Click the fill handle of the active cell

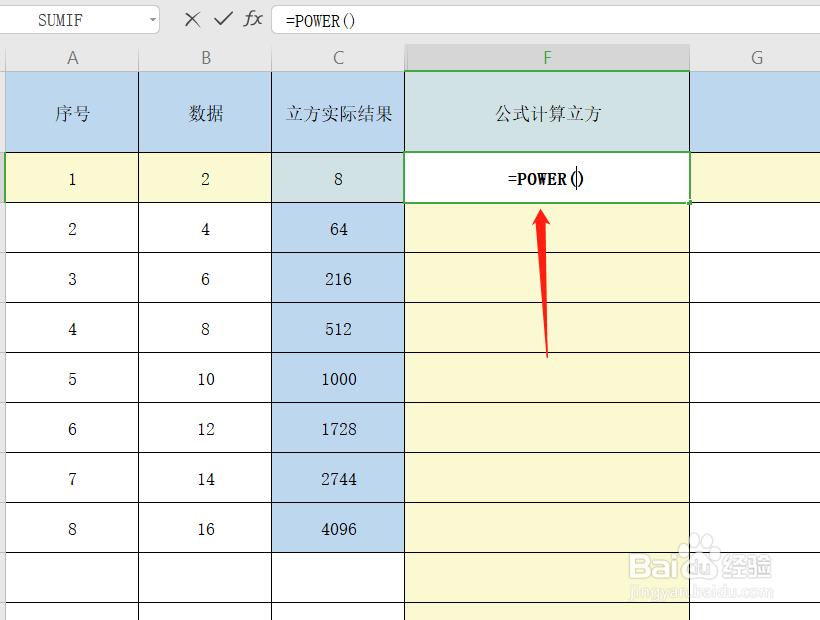pos(690,202)
